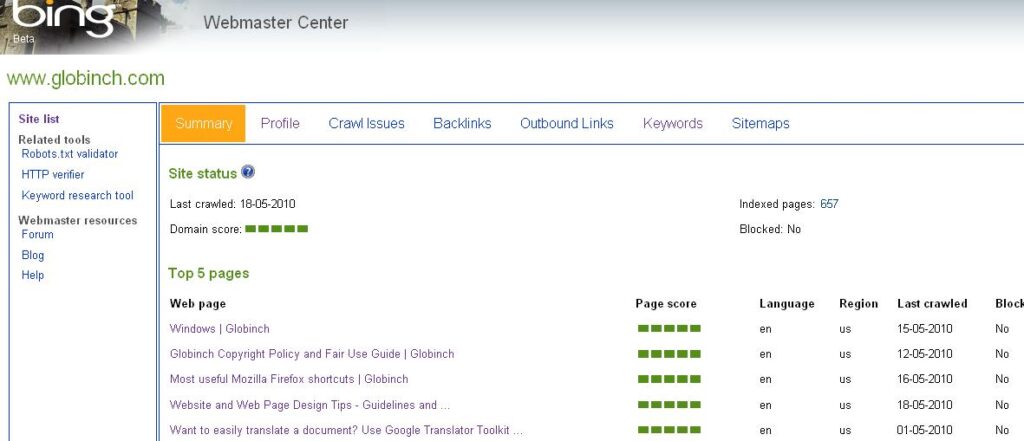The width and height of the screenshot is (1024, 441).
Task: Open the Outbound Links tab
Action: coord(567,123)
